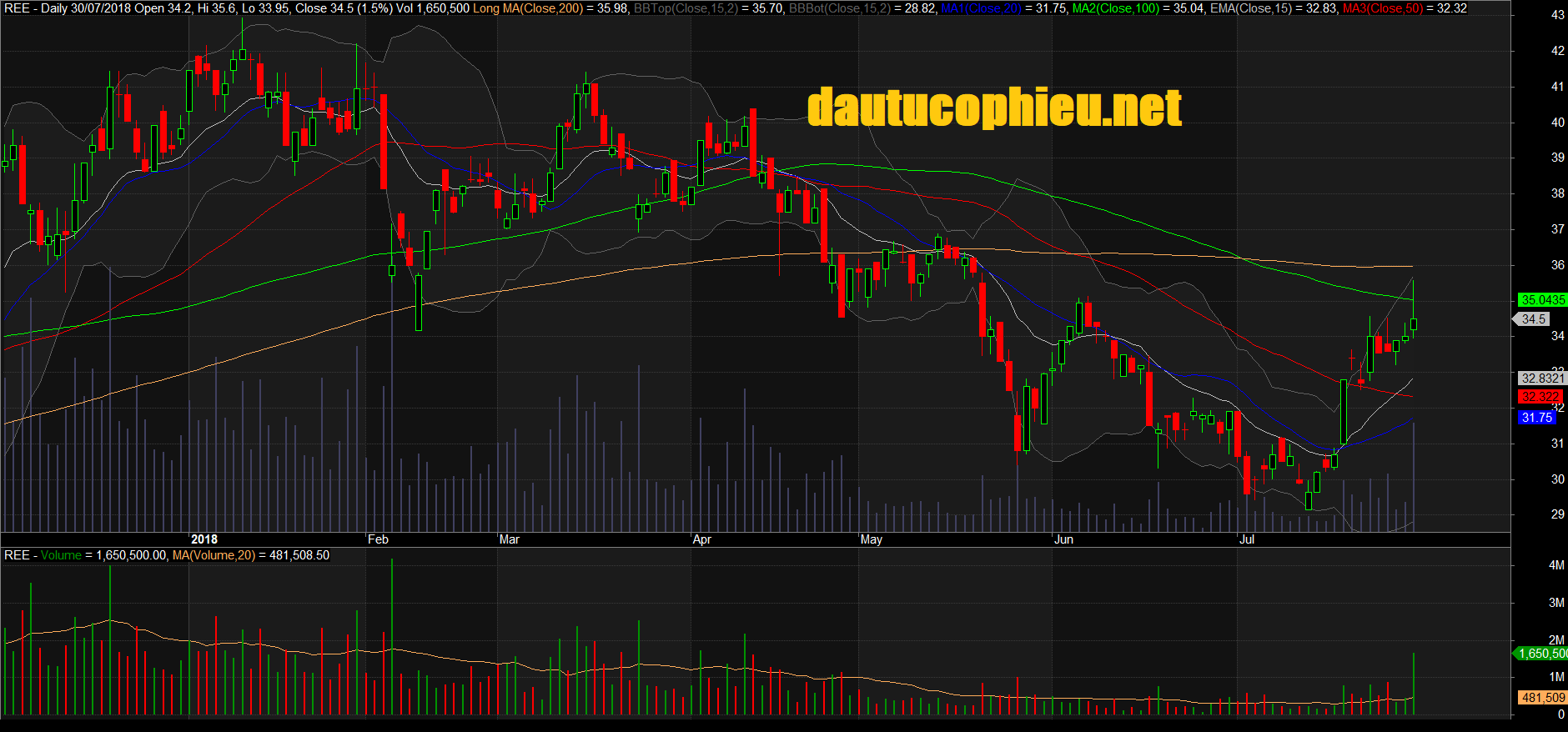This screenshot has width=1568, height=732.
Task: Click the Jun label on time axis
Action: (x=1063, y=539)
